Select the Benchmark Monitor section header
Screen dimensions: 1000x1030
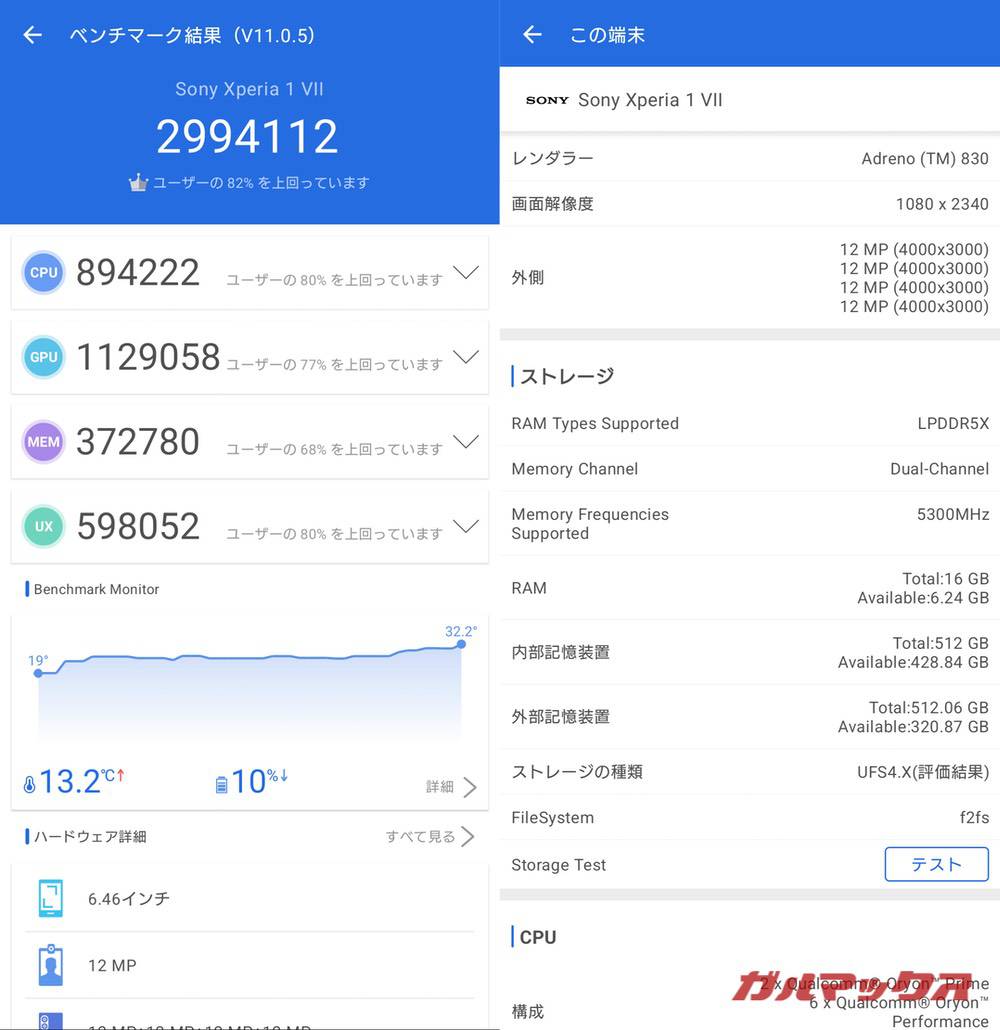click(96, 590)
